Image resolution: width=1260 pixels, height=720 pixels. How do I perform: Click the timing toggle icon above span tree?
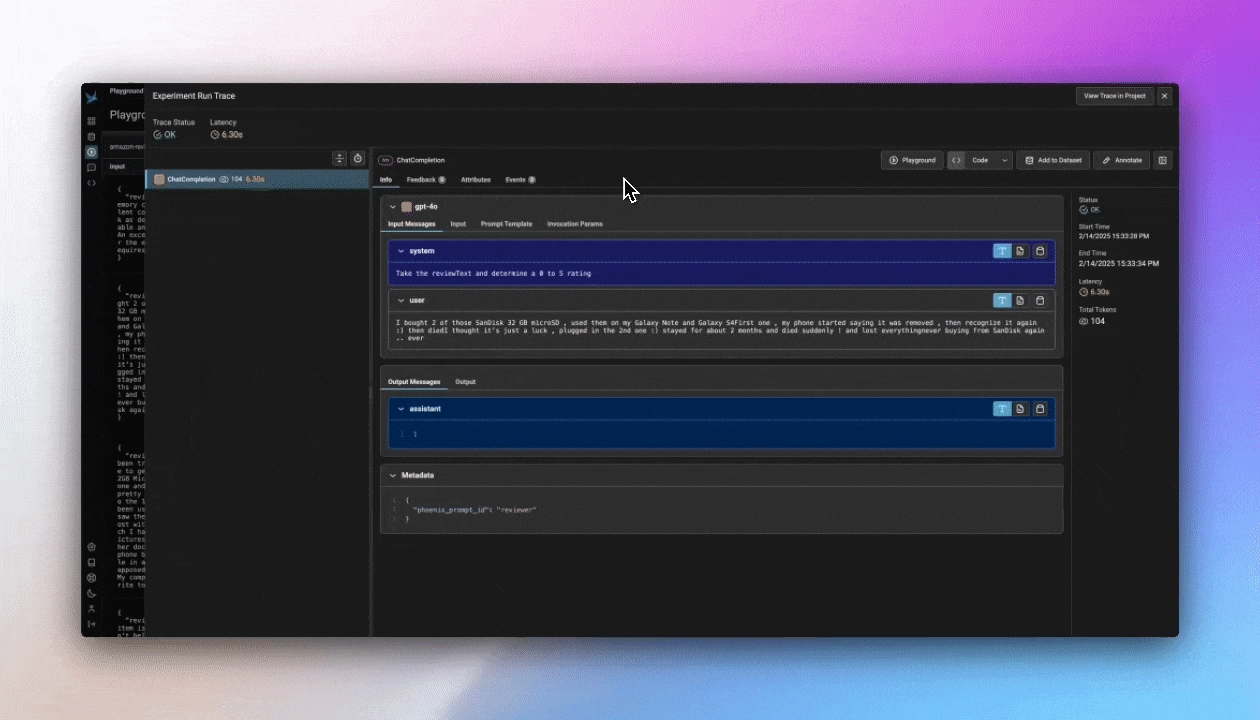click(357, 159)
